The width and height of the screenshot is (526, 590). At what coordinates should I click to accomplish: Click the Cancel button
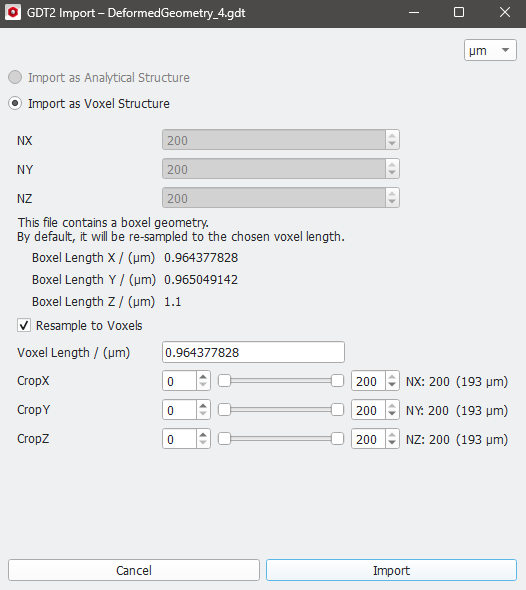[x=134, y=570]
